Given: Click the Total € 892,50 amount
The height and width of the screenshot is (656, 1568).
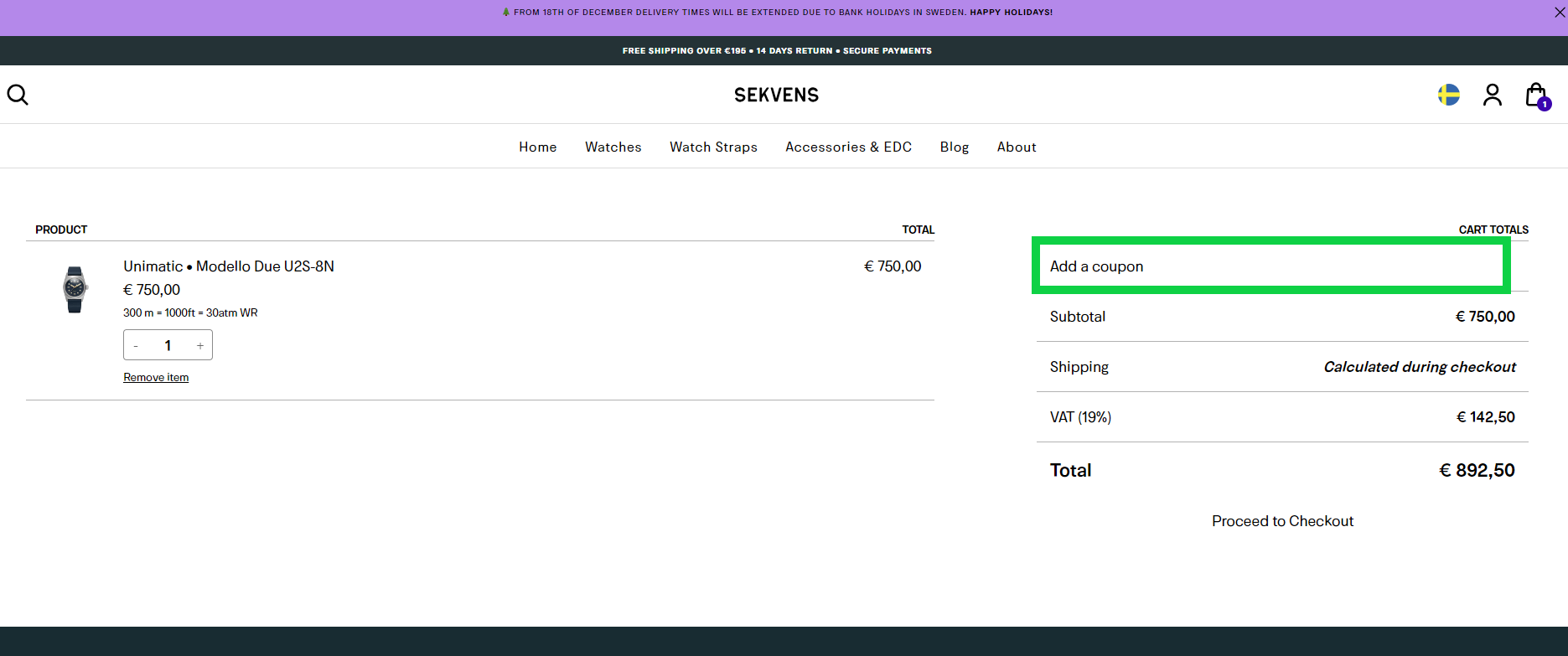Looking at the screenshot, I should (x=1477, y=470).
